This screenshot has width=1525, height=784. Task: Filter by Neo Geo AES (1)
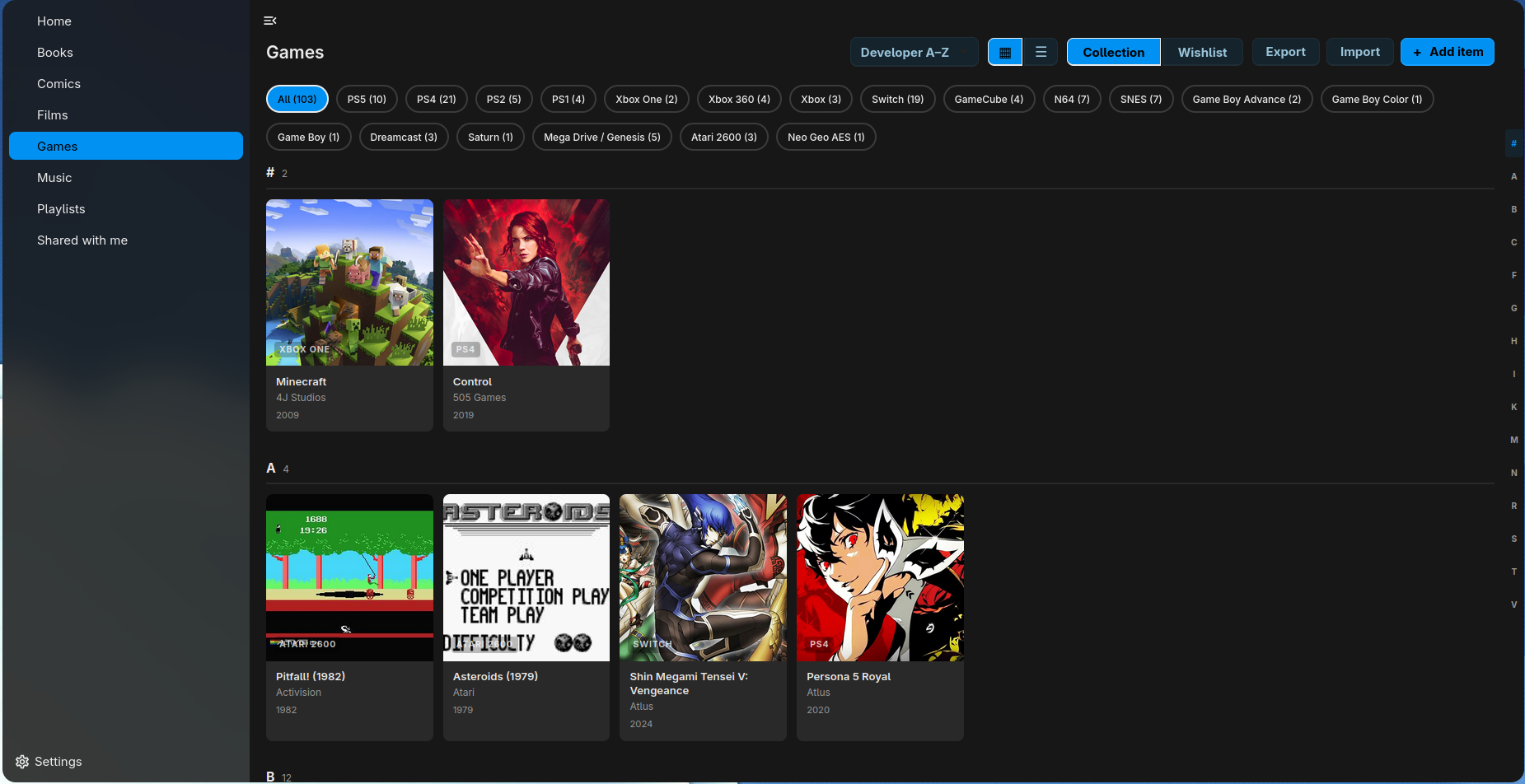pyautogui.click(x=826, y=137)
